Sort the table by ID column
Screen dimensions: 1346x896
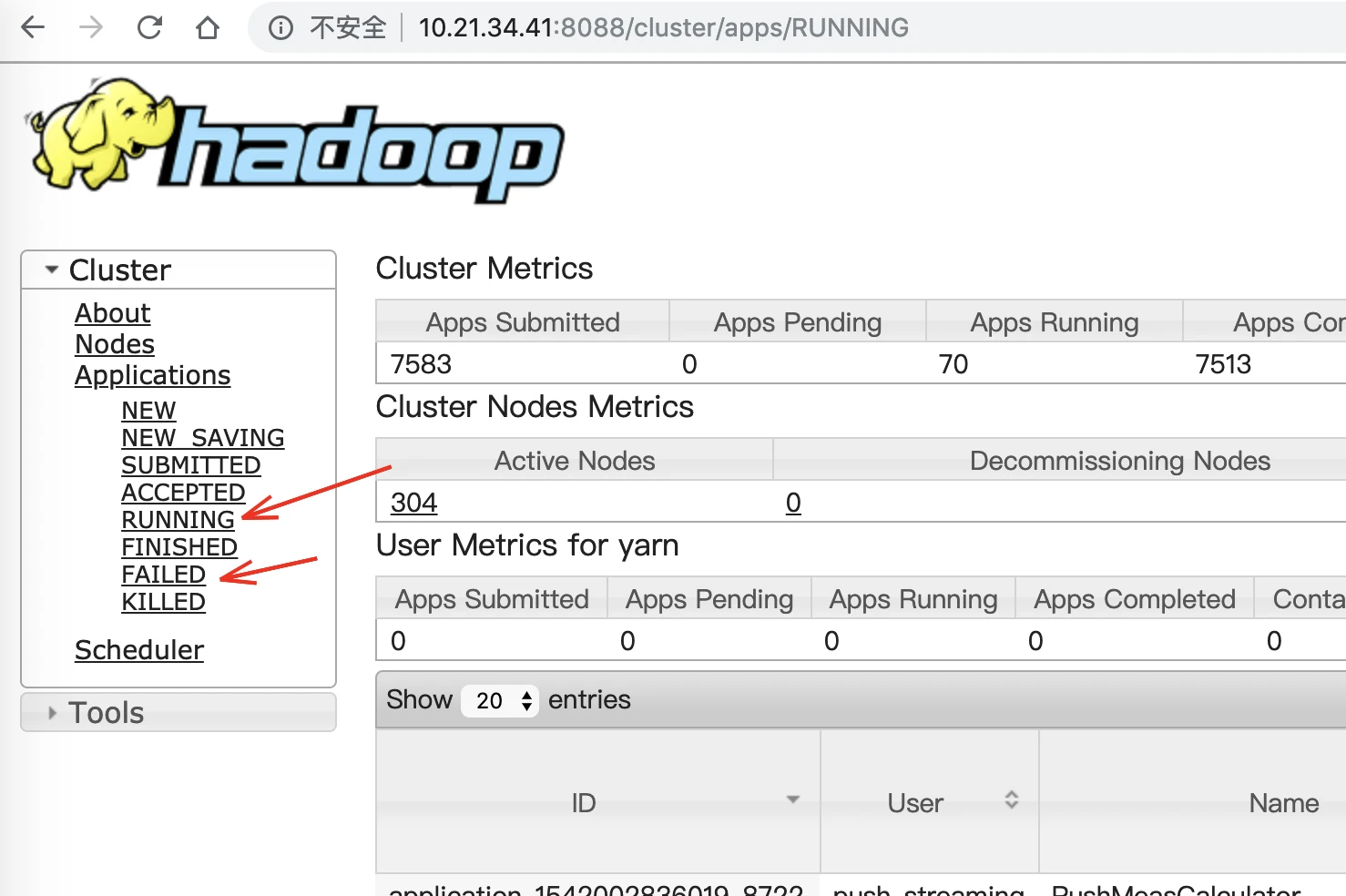598,802
